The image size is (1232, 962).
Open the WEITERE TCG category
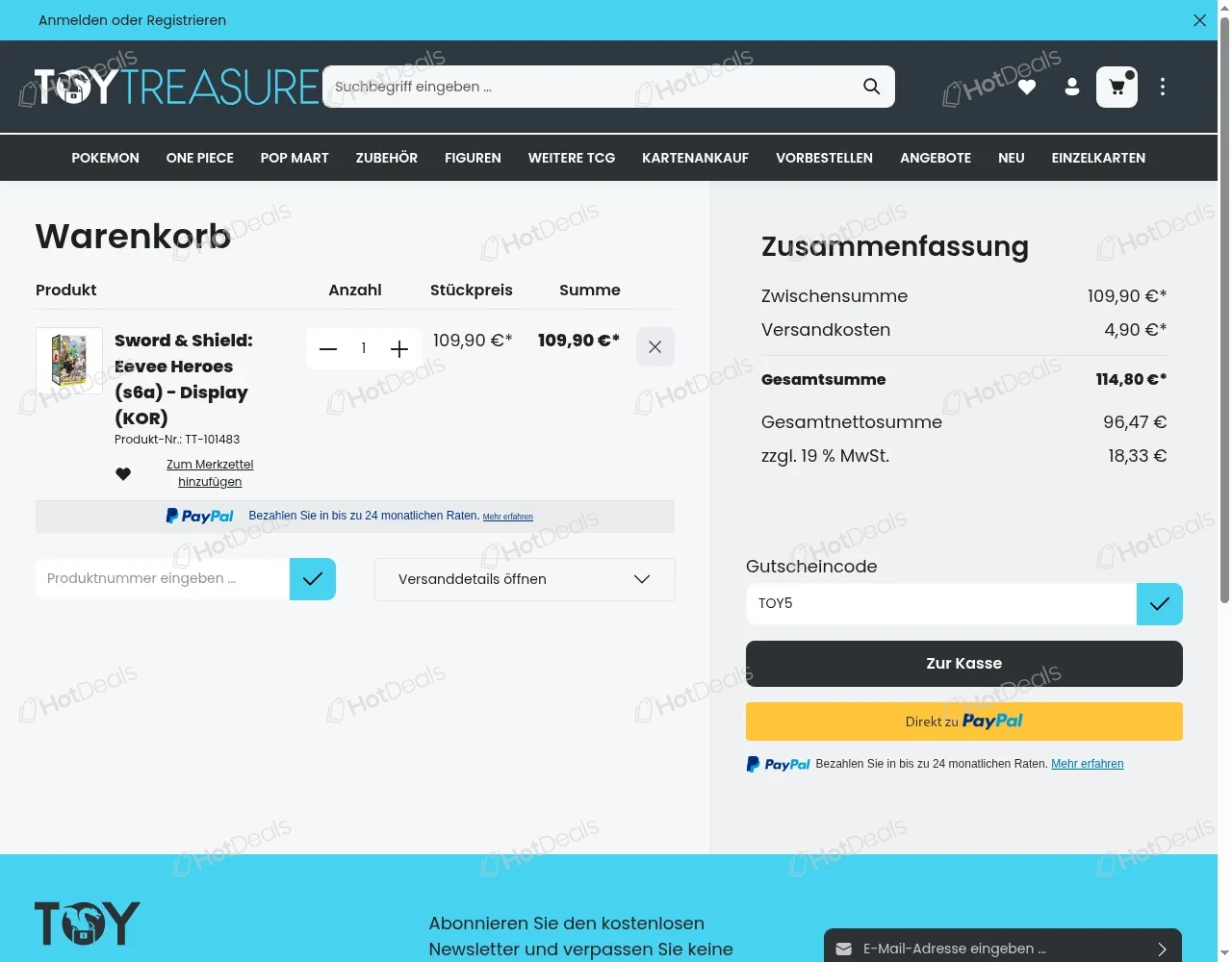[572, 158]
